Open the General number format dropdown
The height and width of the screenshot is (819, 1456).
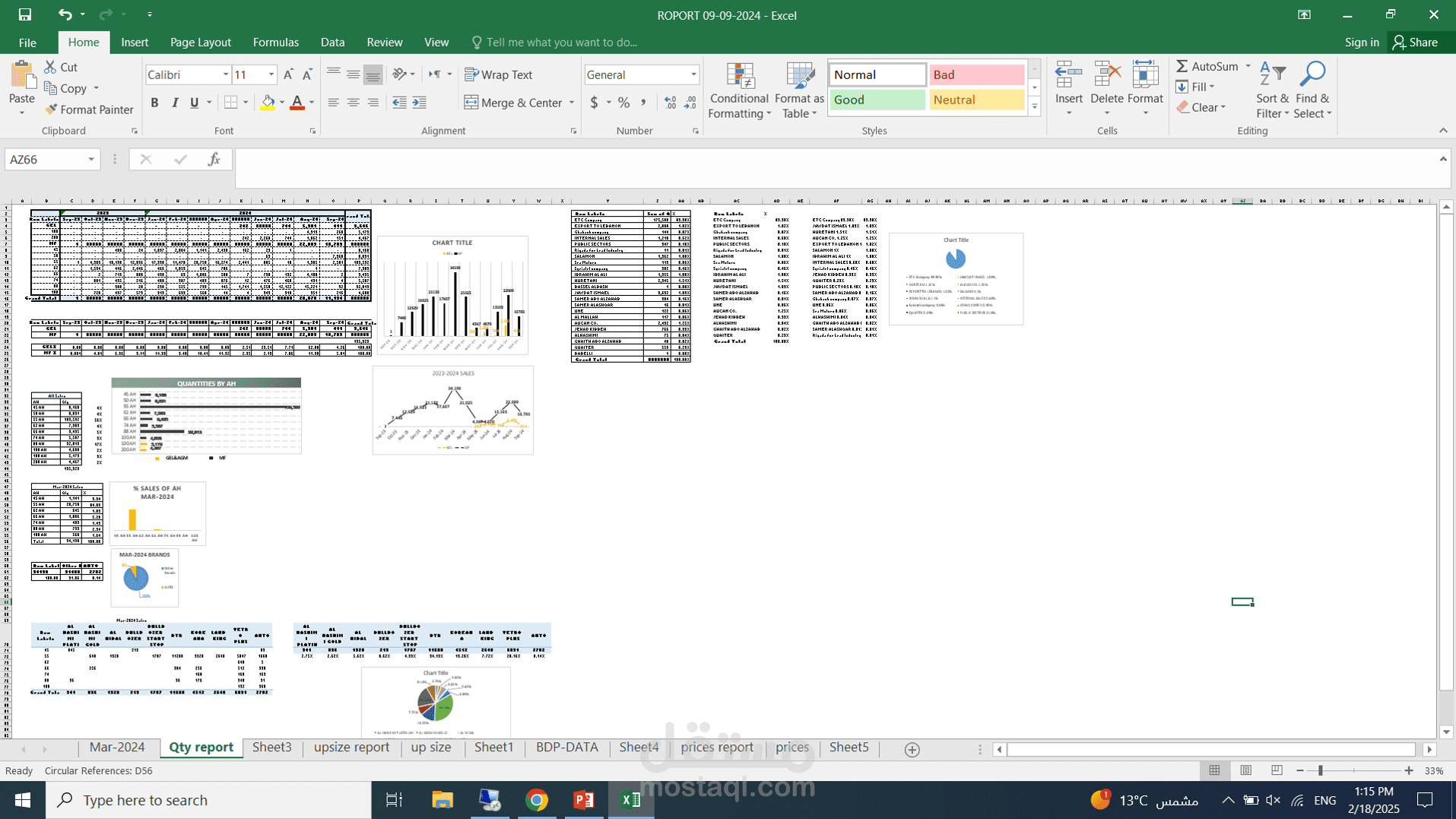[693, 75]
